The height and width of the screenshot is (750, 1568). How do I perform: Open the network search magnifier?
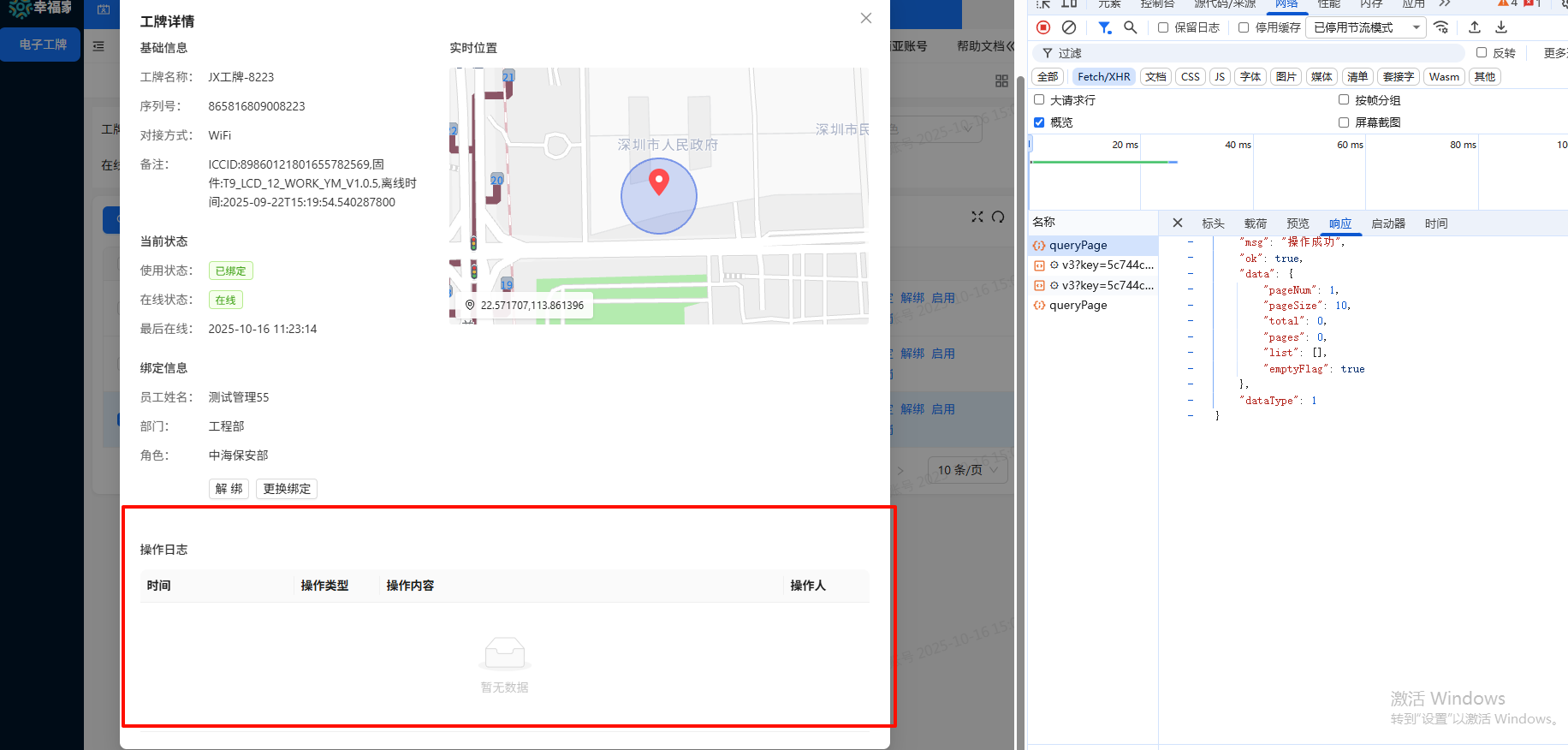point(1131,27)
